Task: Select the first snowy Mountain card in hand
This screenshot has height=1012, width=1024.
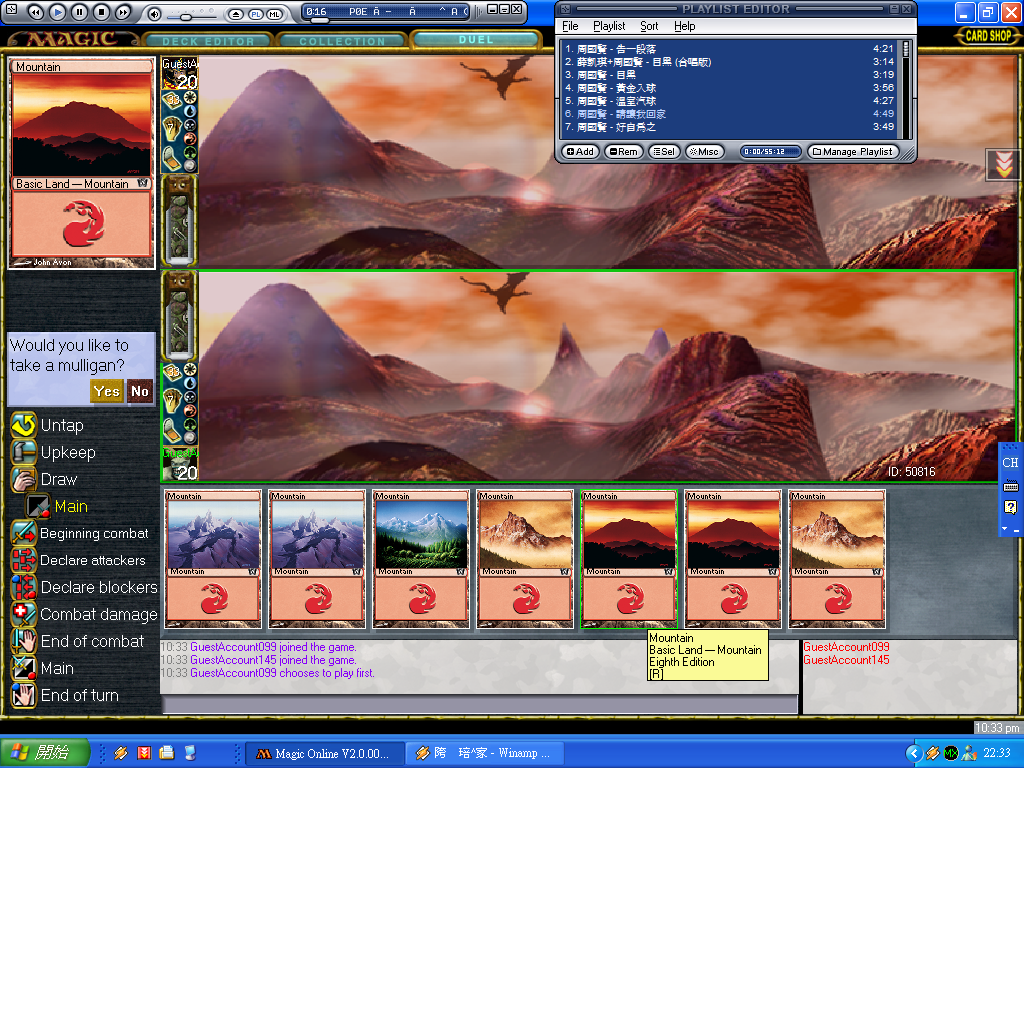Action: pos(214,559)
